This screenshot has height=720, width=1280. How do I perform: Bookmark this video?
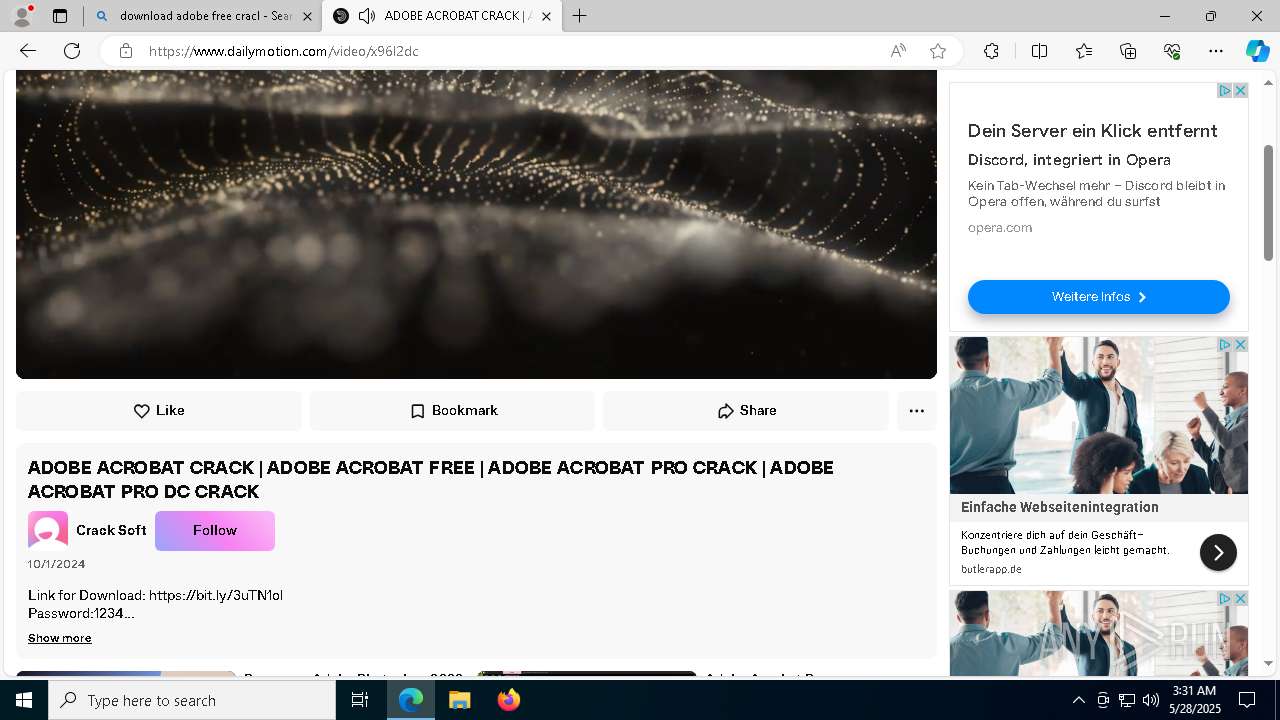coord(453,411)
